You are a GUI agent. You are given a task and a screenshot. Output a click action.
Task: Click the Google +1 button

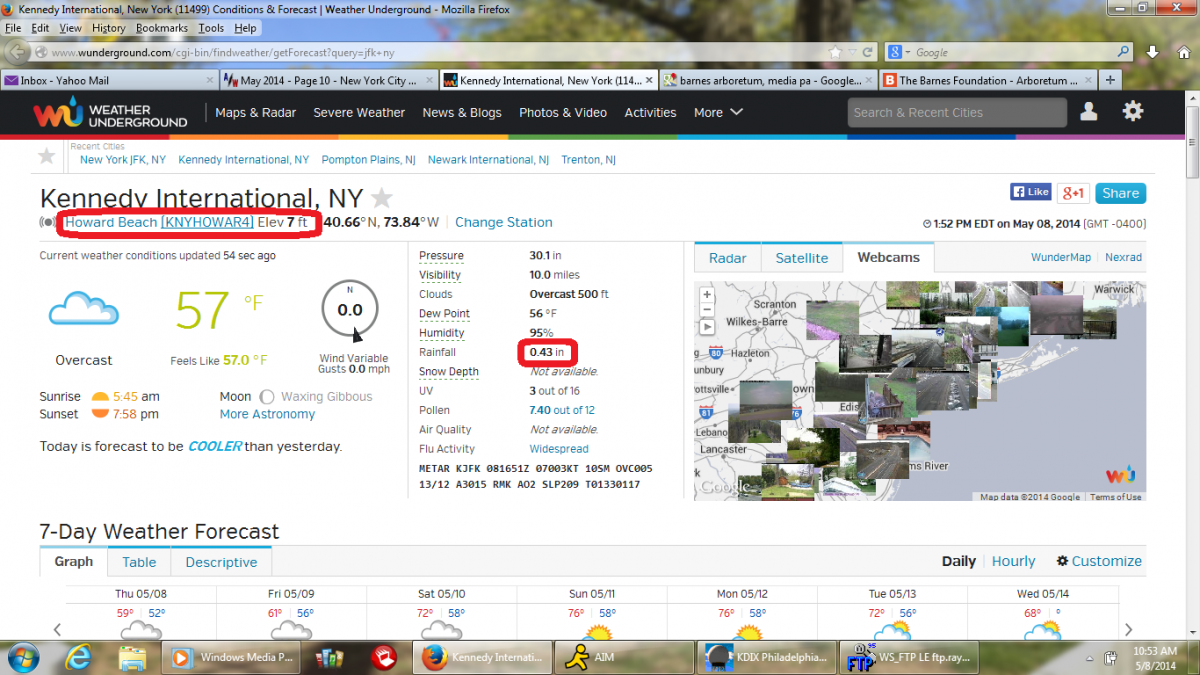[1074, 193]
